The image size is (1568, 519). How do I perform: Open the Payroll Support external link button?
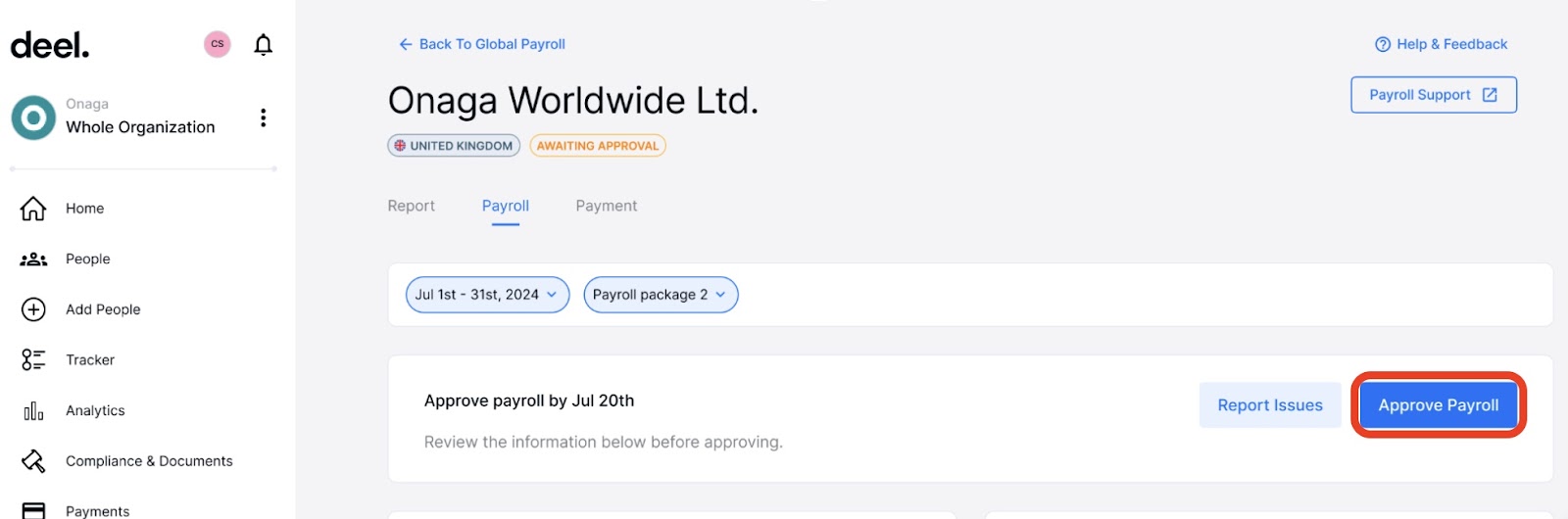1434,95
